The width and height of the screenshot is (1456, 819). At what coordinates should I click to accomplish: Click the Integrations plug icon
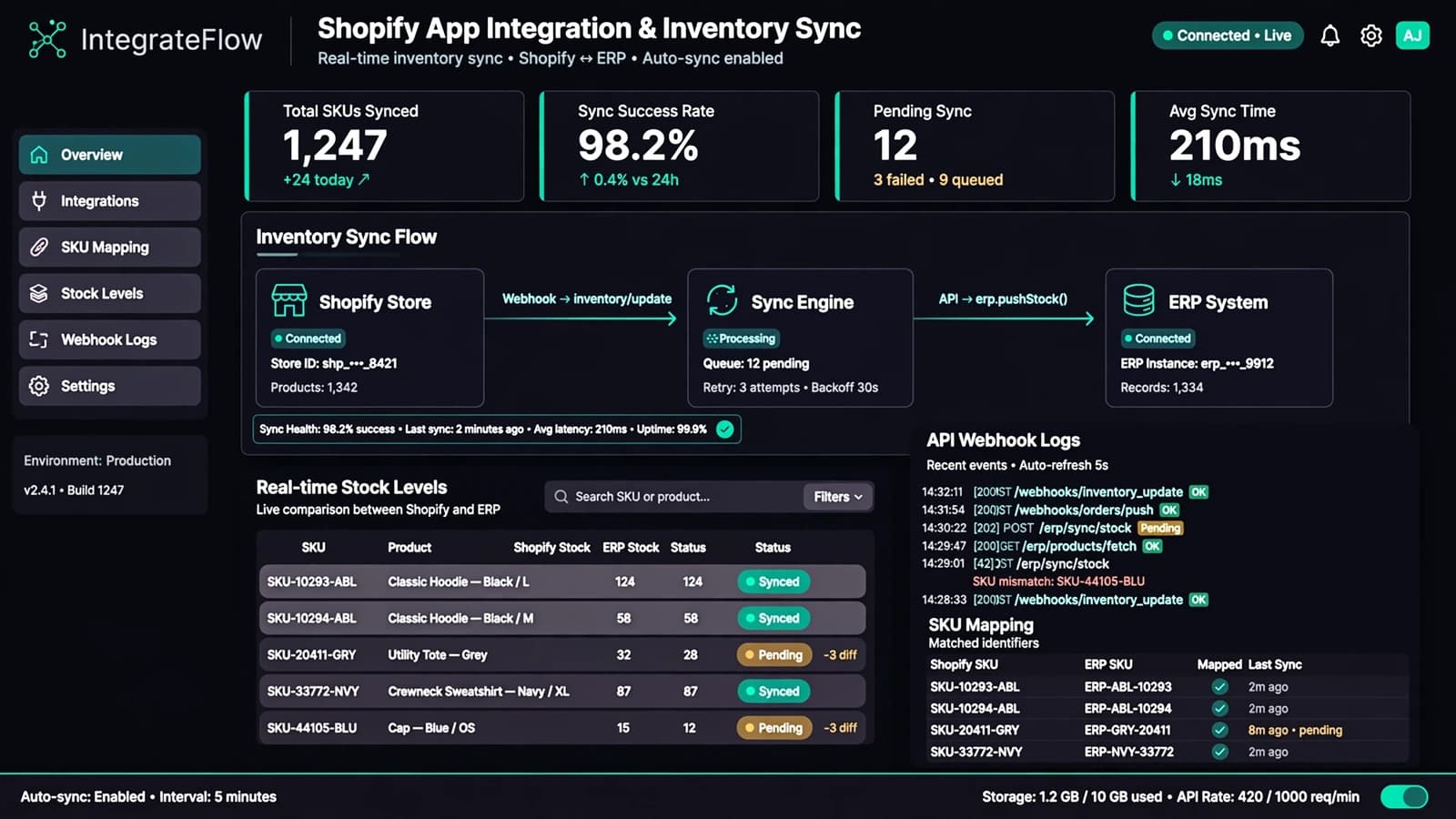(x=39, y=201)
